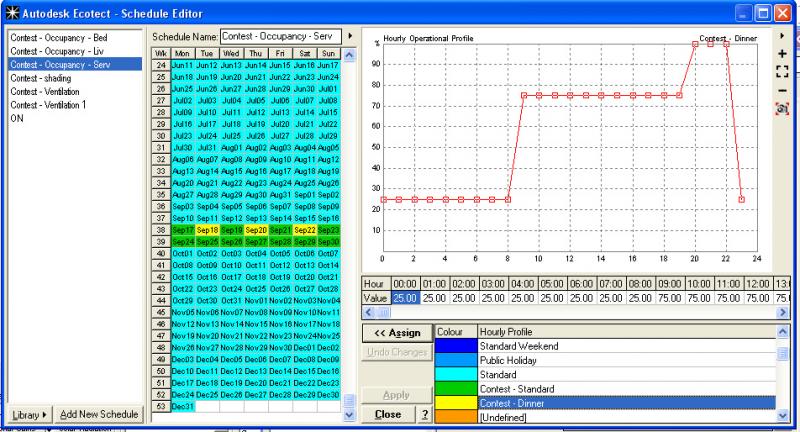Select week 38 row header

(x=161, y=230)
